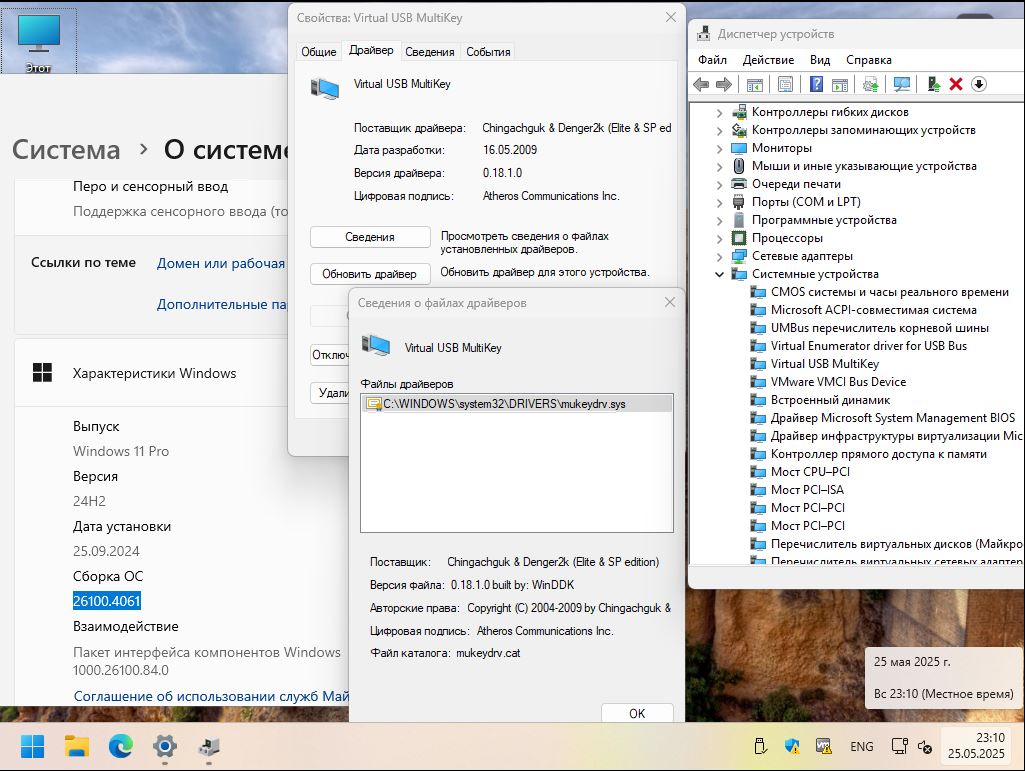The image size is (1025, 771).
Task: Switch to the Общие tab
Action: pyautogui.click(x=318, y=52)
